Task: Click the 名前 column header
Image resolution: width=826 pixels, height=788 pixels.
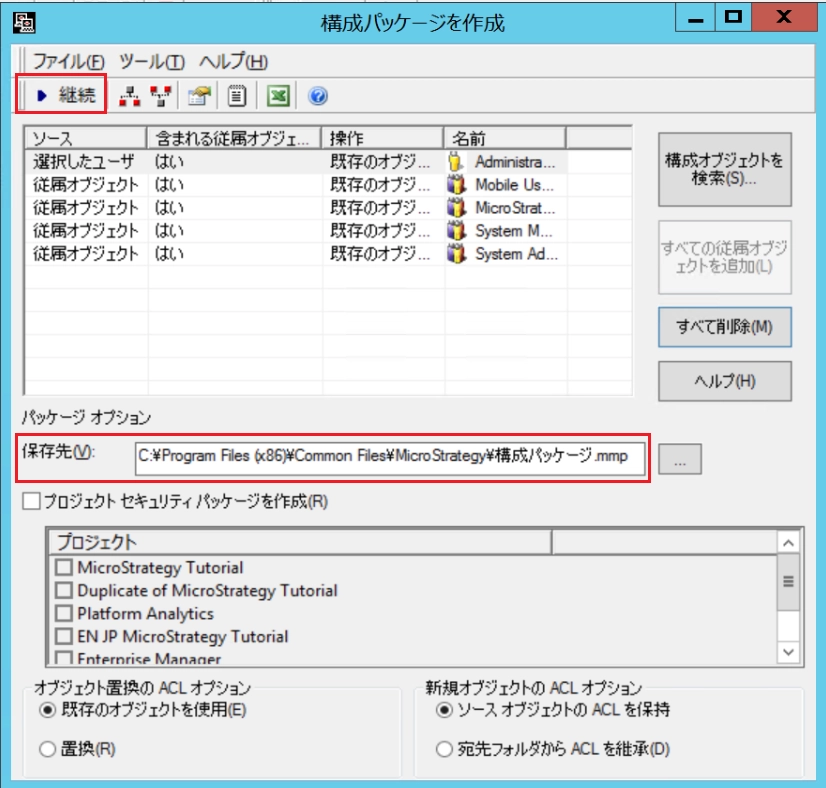Action: 505,138
